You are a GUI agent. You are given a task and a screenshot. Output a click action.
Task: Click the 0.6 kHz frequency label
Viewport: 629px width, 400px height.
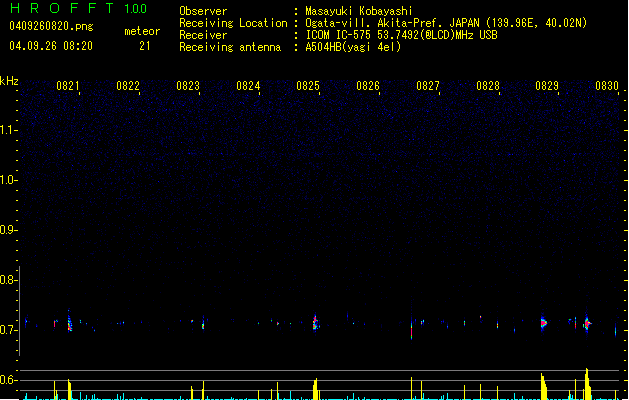point(8,380)
